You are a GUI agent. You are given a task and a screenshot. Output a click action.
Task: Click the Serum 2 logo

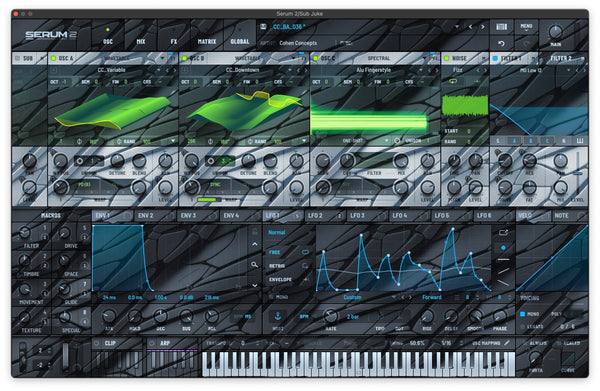(51, 35)
